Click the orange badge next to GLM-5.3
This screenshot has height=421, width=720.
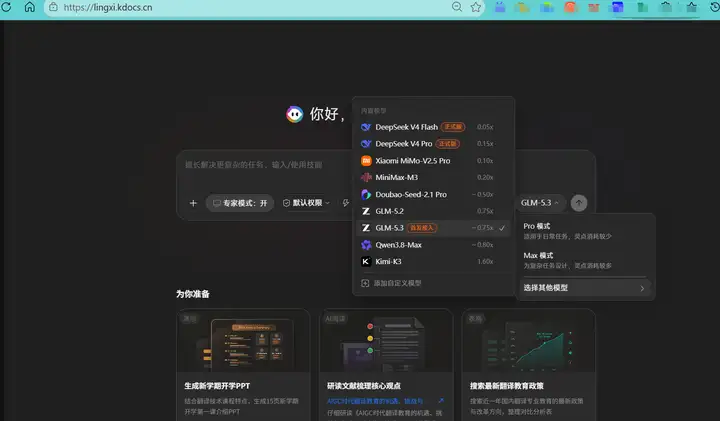click(422, 228)
